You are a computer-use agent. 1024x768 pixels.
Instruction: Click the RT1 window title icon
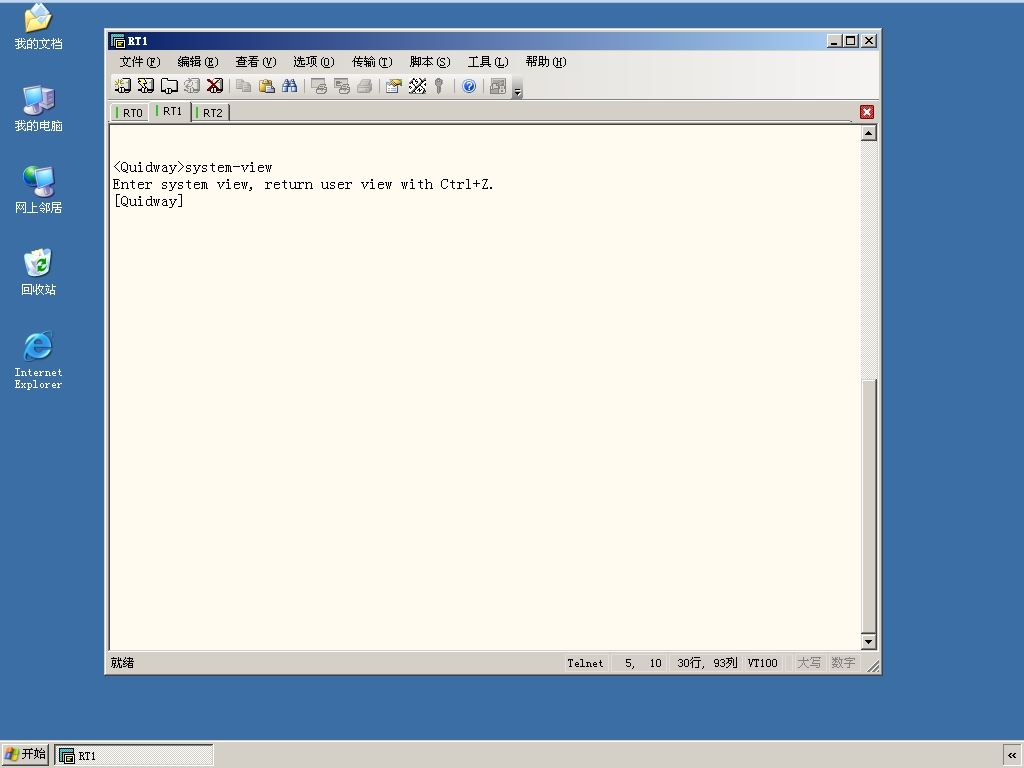(118, 41)
